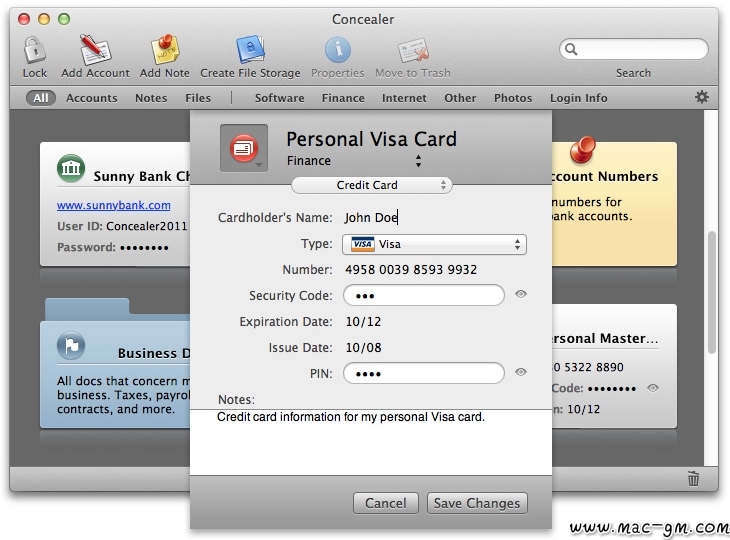Click User ID Concealer2011 text

click(x=122, y=226)
